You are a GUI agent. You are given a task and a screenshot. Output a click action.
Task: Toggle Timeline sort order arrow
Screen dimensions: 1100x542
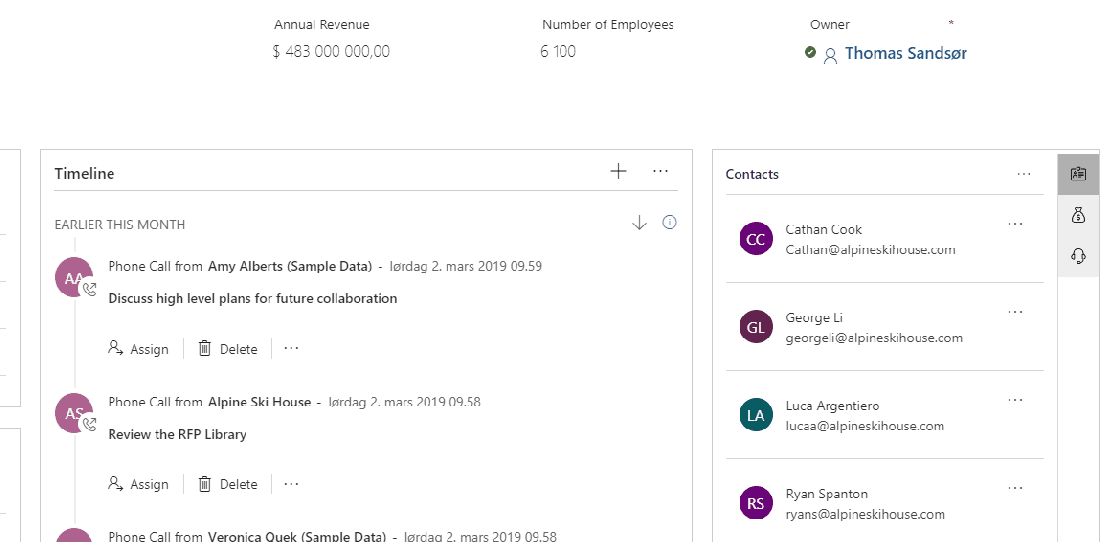coord(640,223)
